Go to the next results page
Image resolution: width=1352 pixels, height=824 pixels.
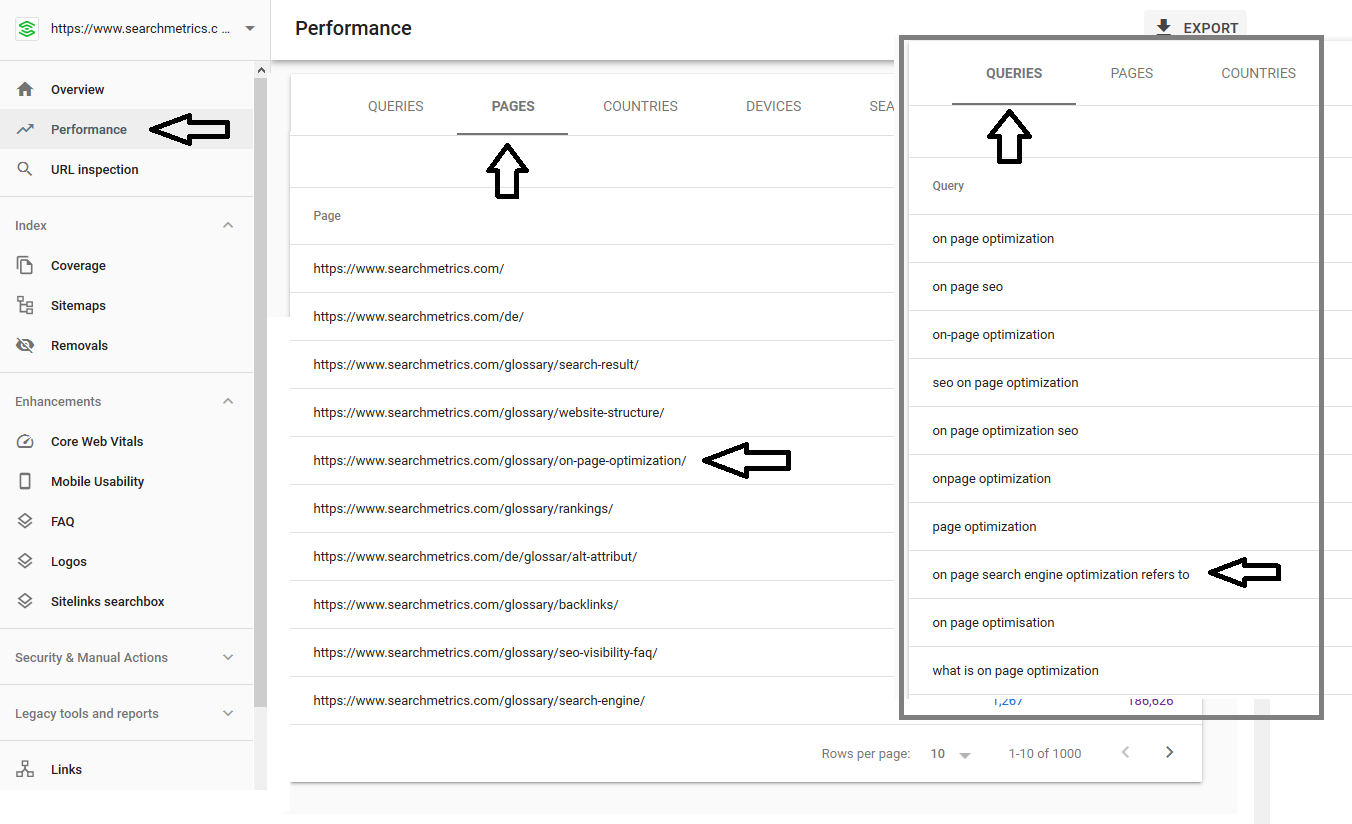pos(1169,753)
